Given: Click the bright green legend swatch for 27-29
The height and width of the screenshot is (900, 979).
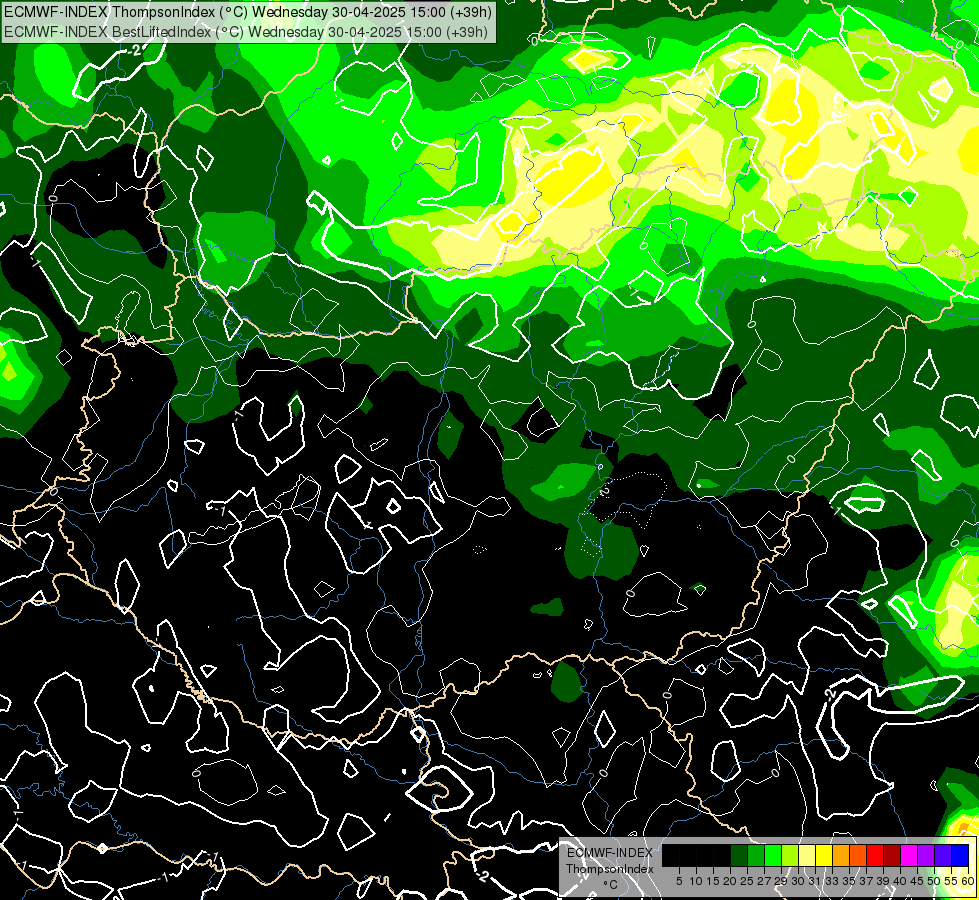Looking at the screenshot, I should tap(773, 856).
